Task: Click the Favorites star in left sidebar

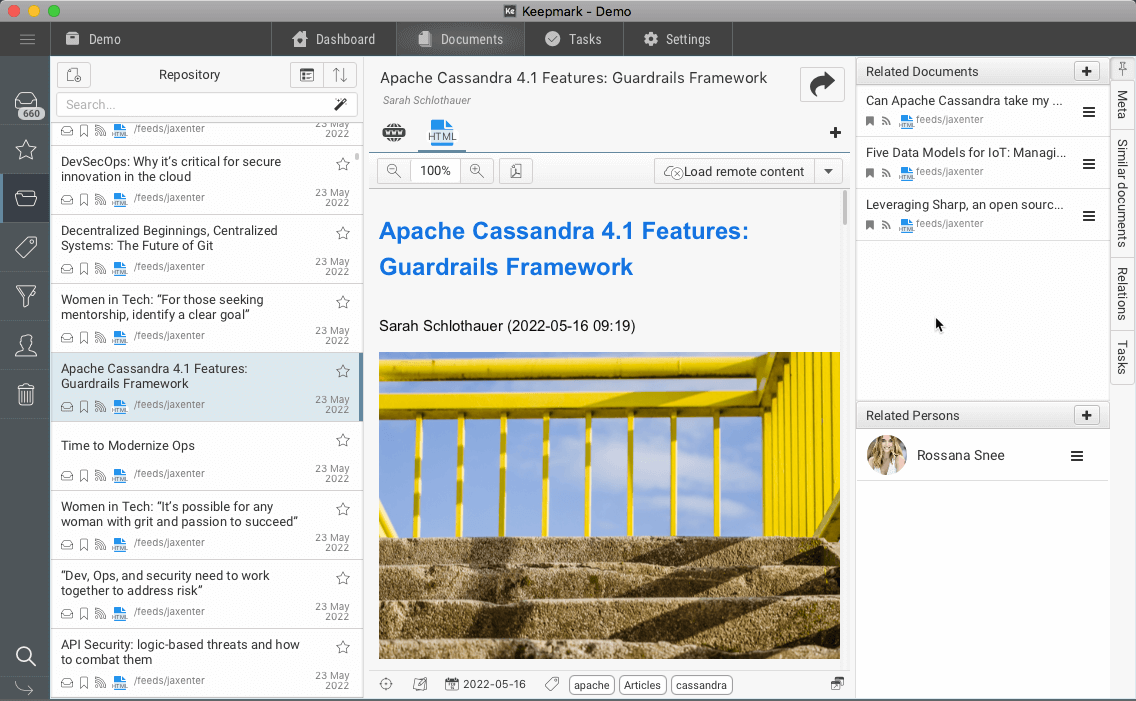Action: click(x=26, y=150)
